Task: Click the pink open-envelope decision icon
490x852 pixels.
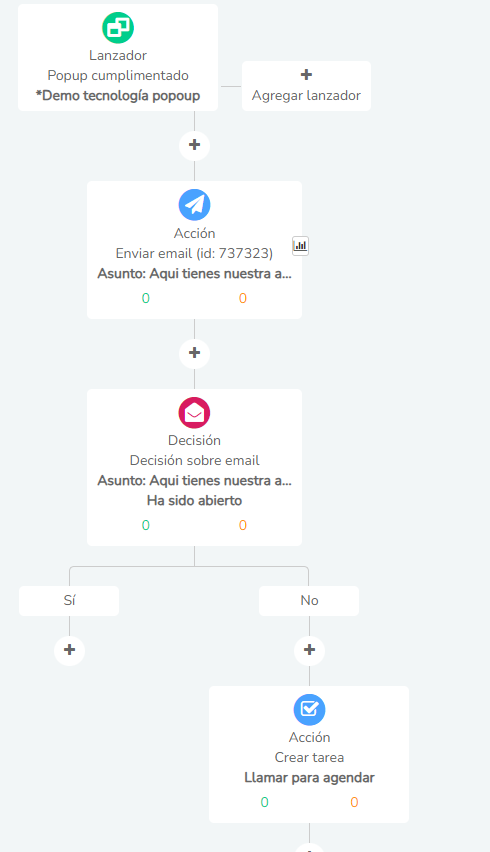Action: (x=194, y=413)
